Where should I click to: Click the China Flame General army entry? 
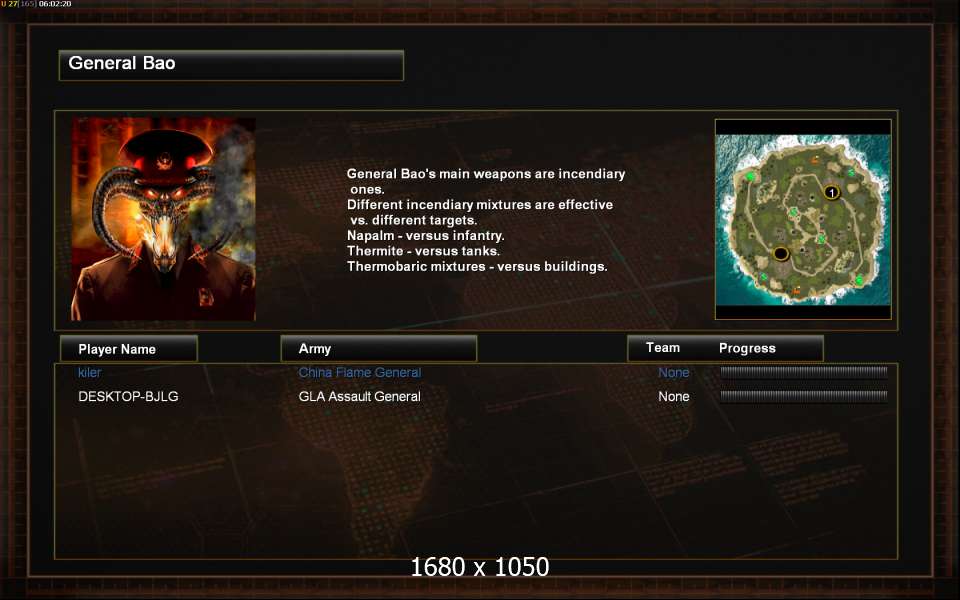coord(359,372)
